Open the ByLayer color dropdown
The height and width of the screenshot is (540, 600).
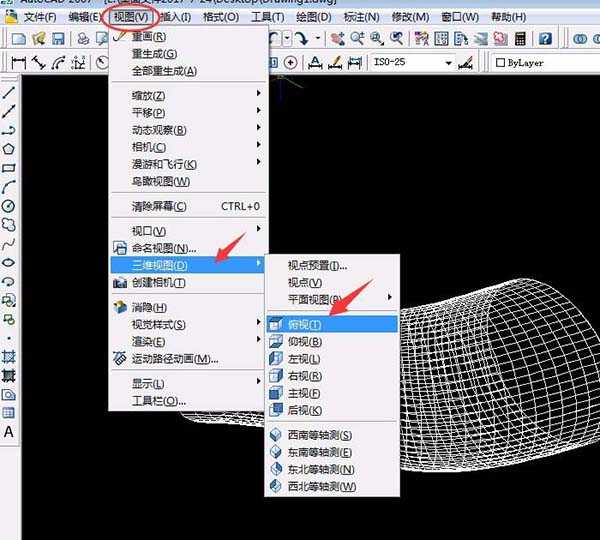pos(546,63)
